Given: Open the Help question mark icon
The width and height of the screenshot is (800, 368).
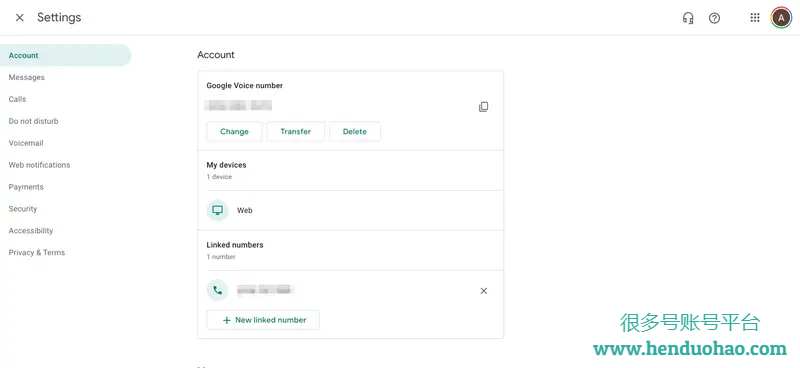Looking at the screenshot, I should (714, 18).
